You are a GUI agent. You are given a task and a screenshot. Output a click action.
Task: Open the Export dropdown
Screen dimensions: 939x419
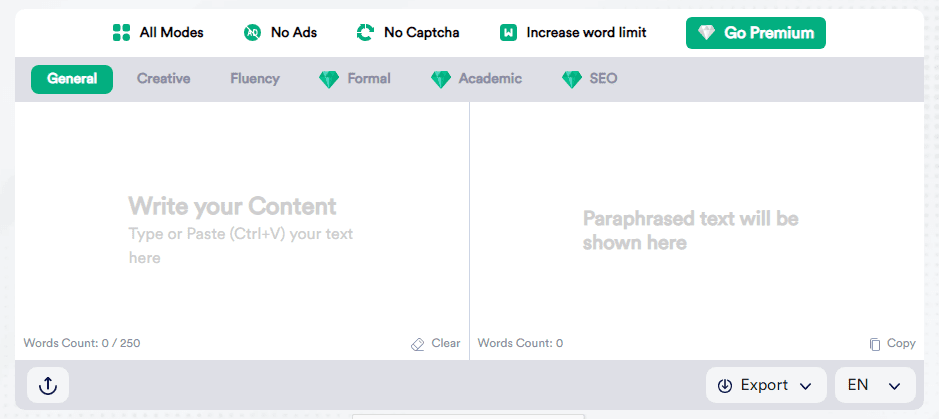coord(765,385)
